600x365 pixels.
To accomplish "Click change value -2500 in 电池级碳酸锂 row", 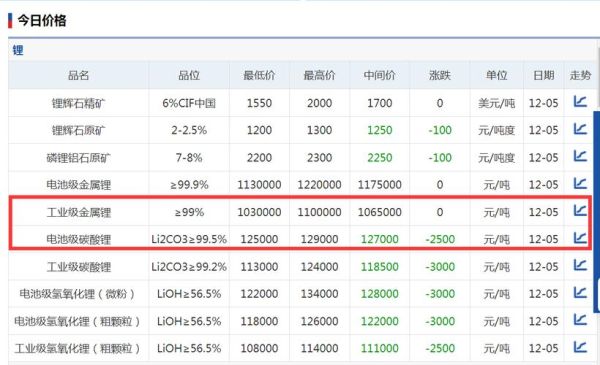I will point(440,240).
